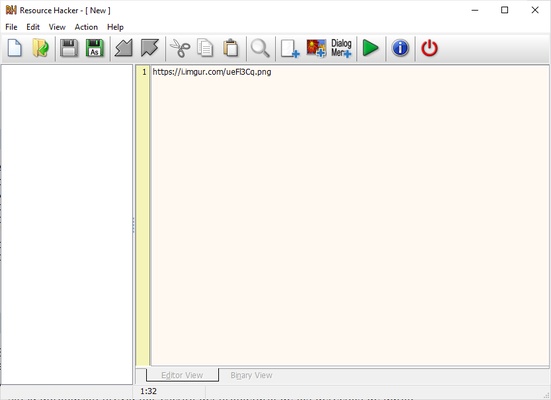Switch to the Editor View tab
The height and width of the screenshot is (400, 551).
182,375
